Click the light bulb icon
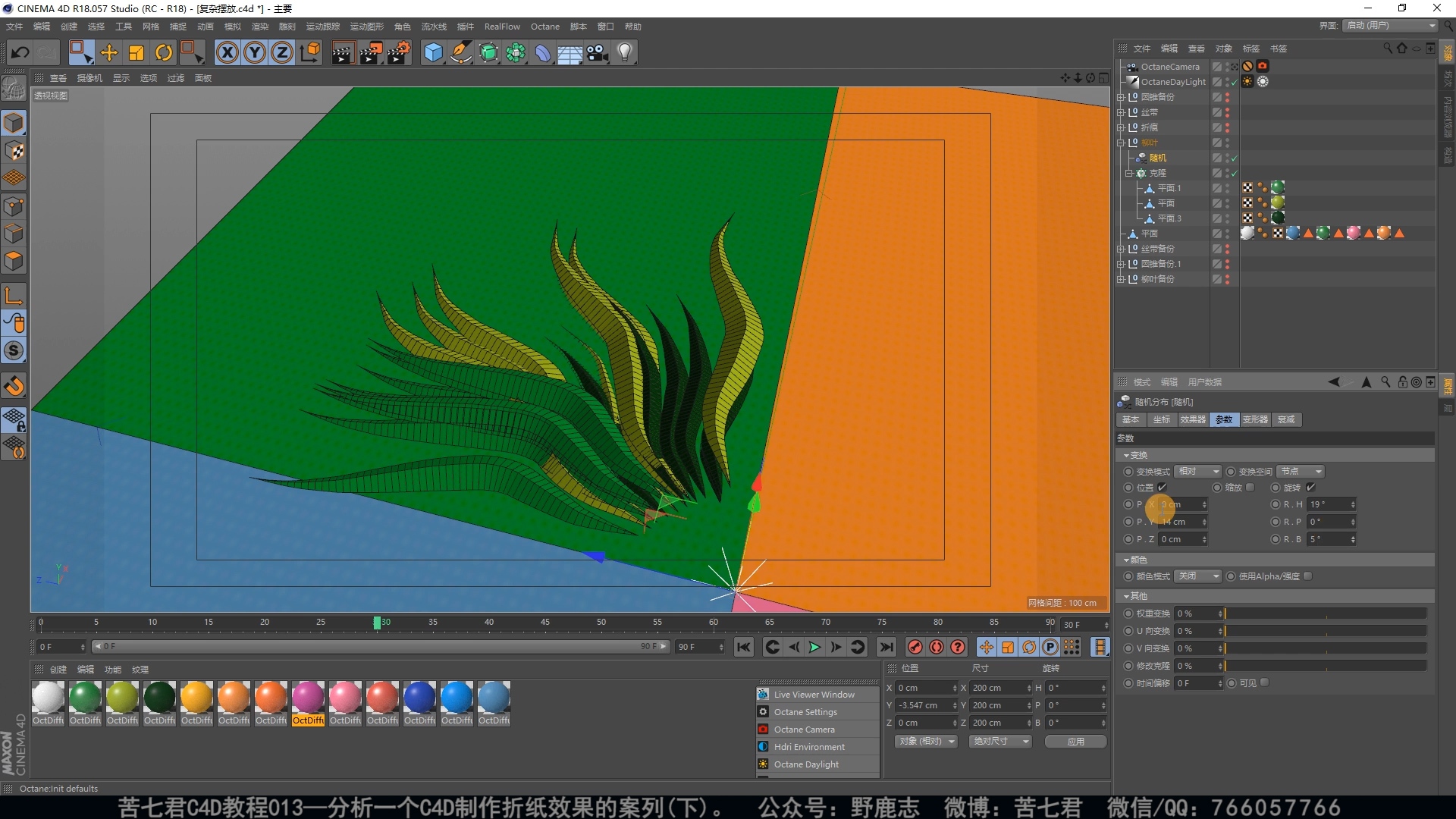 click(625, 52)
